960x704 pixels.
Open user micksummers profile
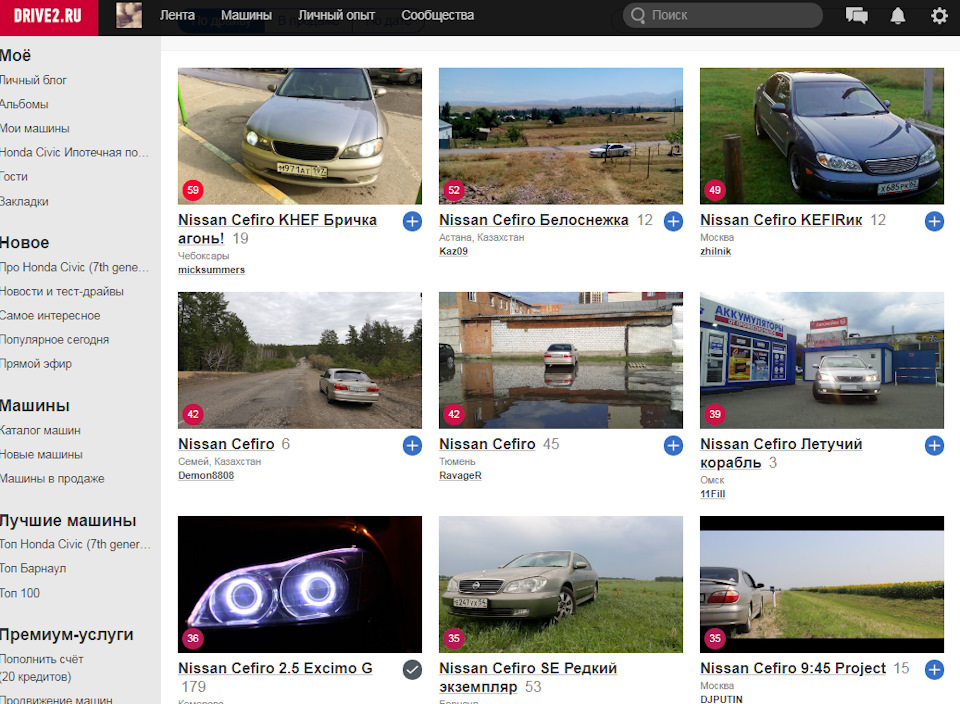point(211,270)
